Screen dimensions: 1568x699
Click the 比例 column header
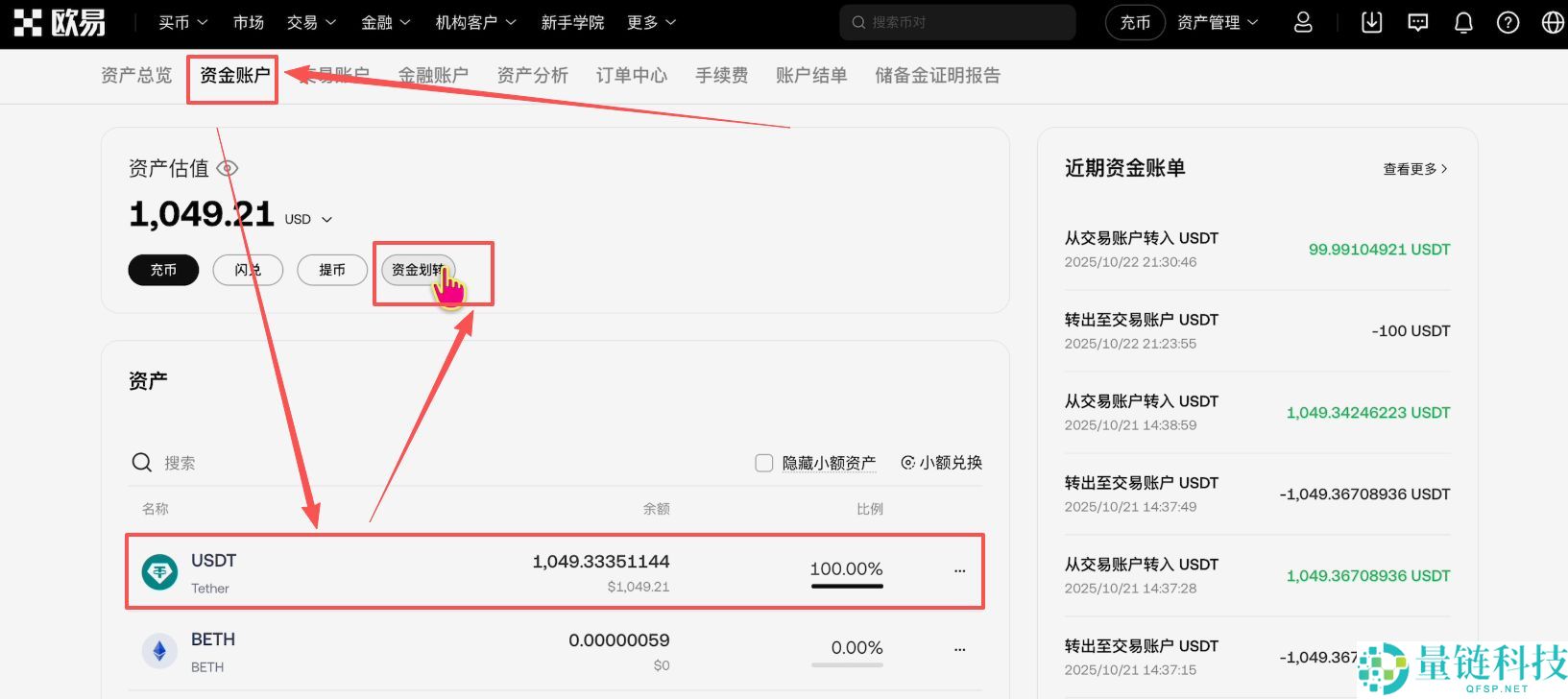(870, 509)
